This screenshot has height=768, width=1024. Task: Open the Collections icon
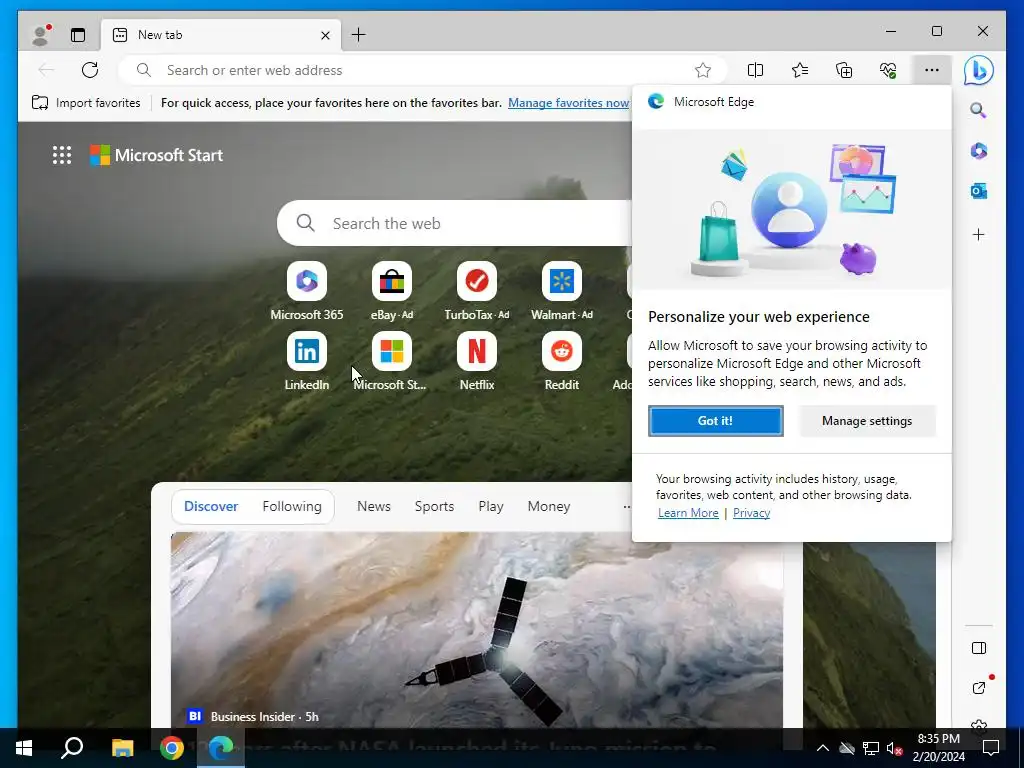click(x=844, y=70)
